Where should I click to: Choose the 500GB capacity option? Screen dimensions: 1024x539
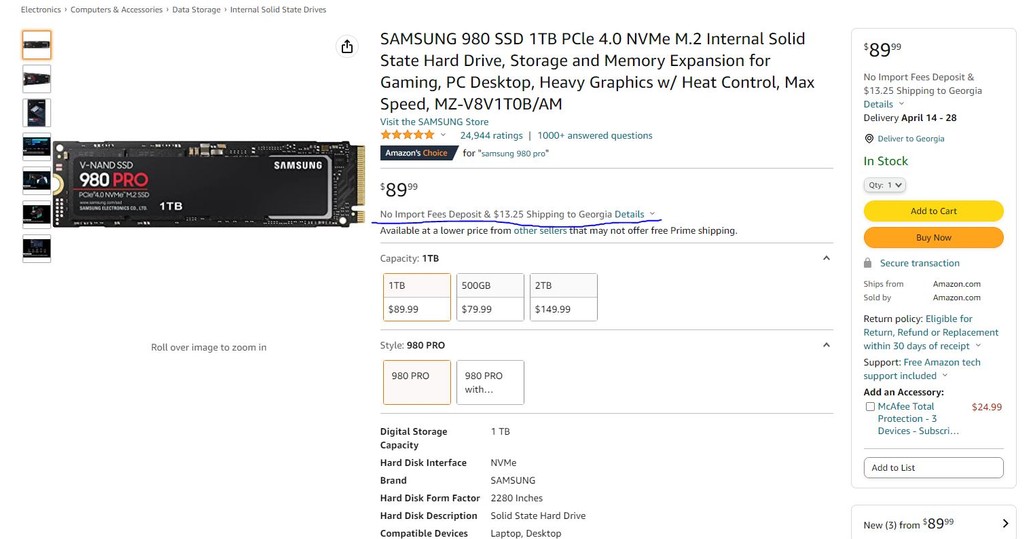(x=490, y=297)
